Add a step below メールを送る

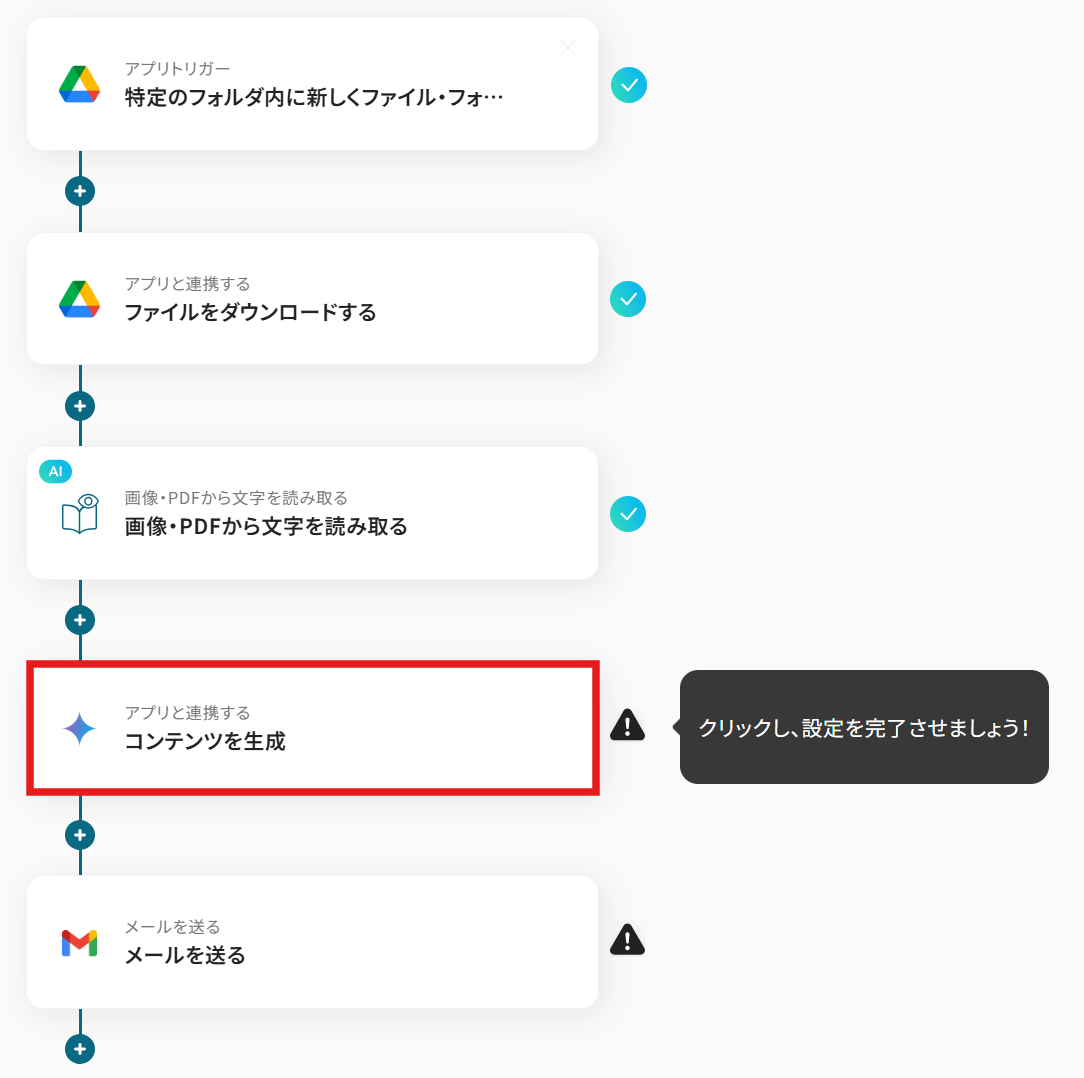[x=80, y=1049]
